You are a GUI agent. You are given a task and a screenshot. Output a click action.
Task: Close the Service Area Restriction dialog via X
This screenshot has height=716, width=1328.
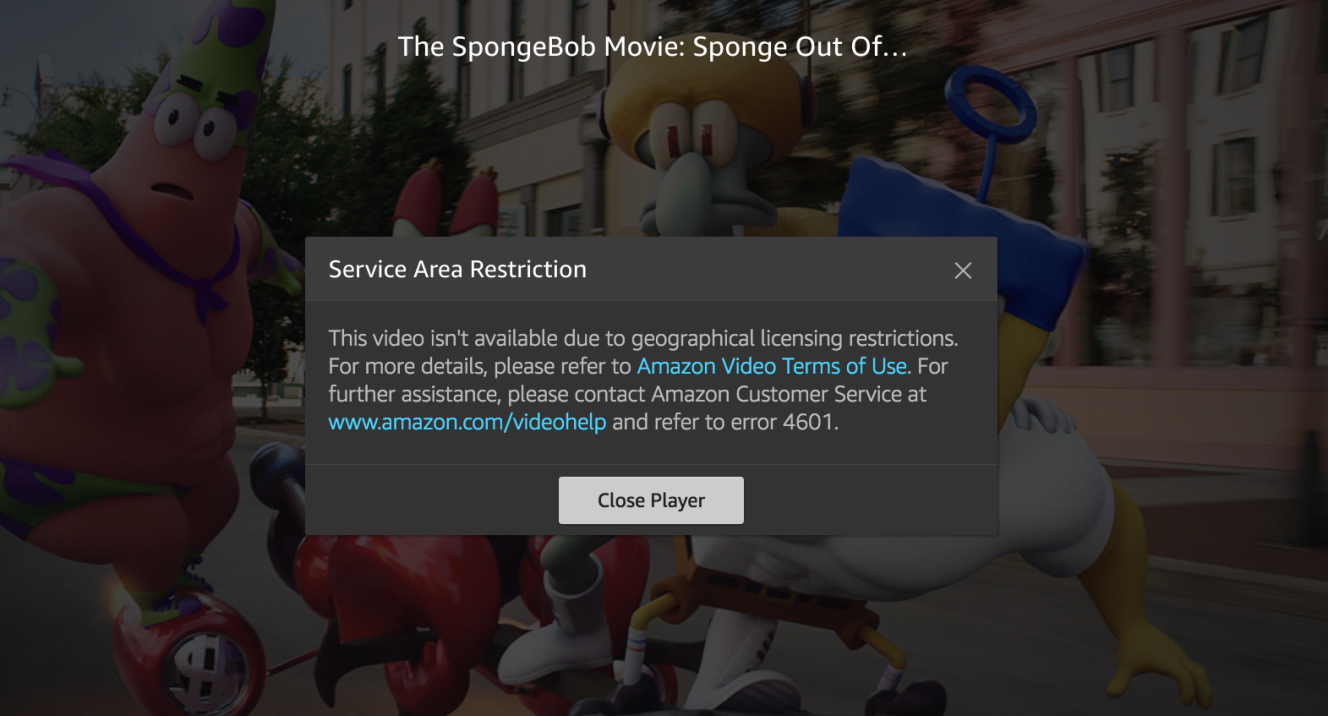pos(963,270)
